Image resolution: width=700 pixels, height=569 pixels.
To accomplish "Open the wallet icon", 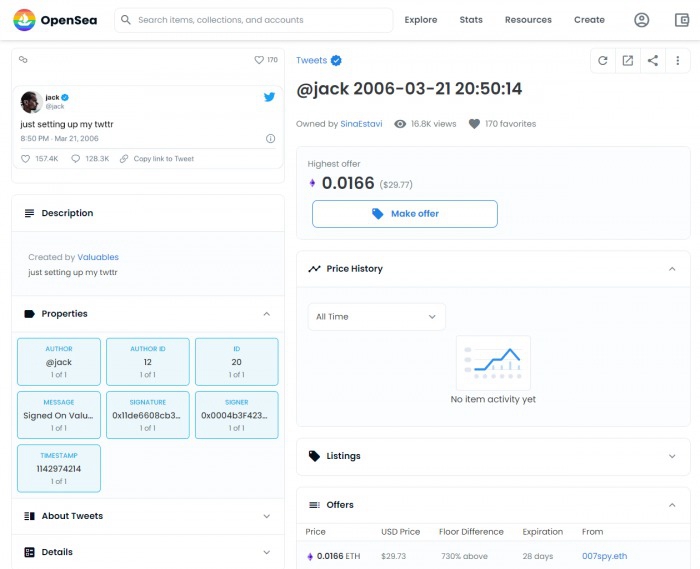I will tap(682, 20).
